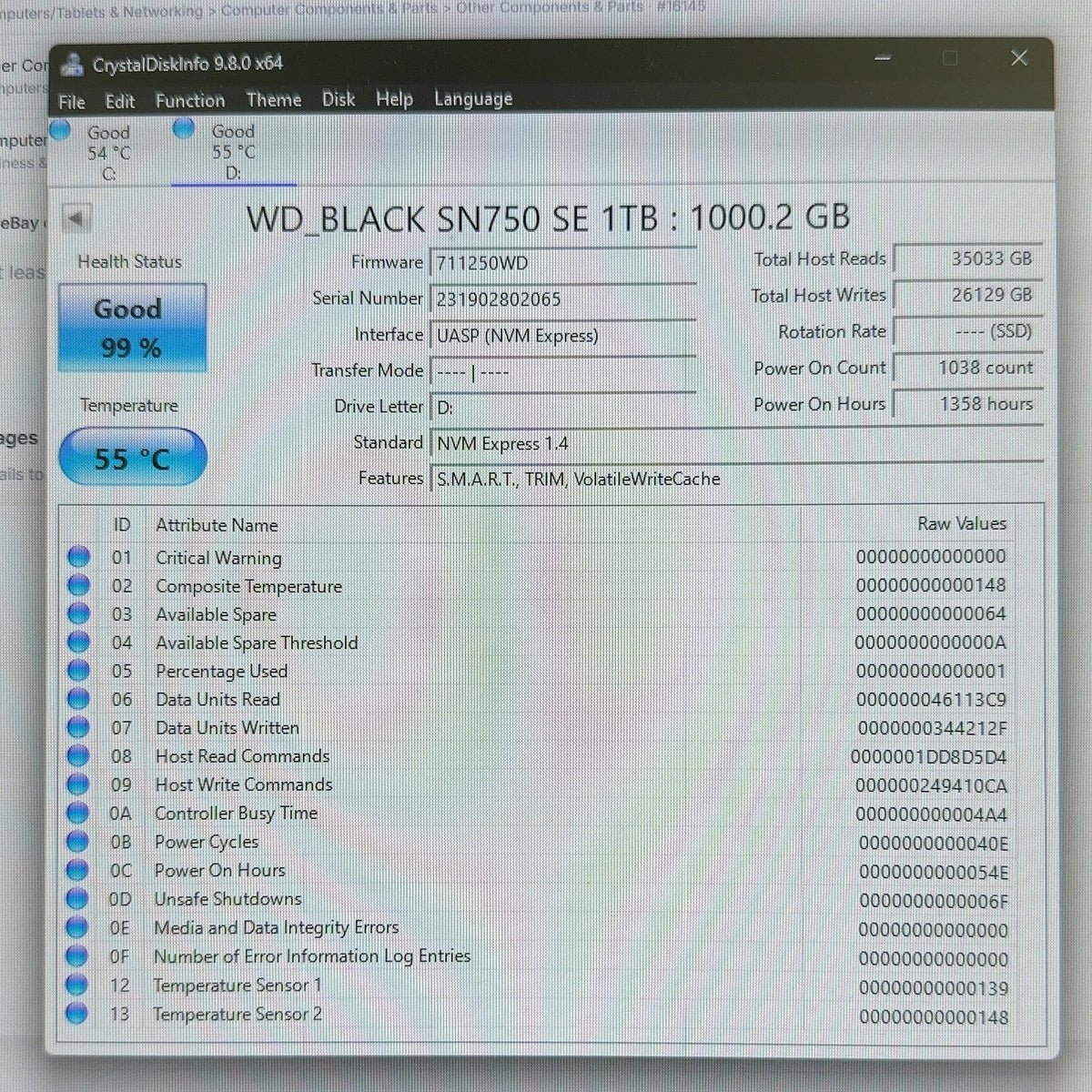Screen dimensions: 1092x1092
Task: Click the status orb for Host Read Commands
Action: tap(79, 755)
